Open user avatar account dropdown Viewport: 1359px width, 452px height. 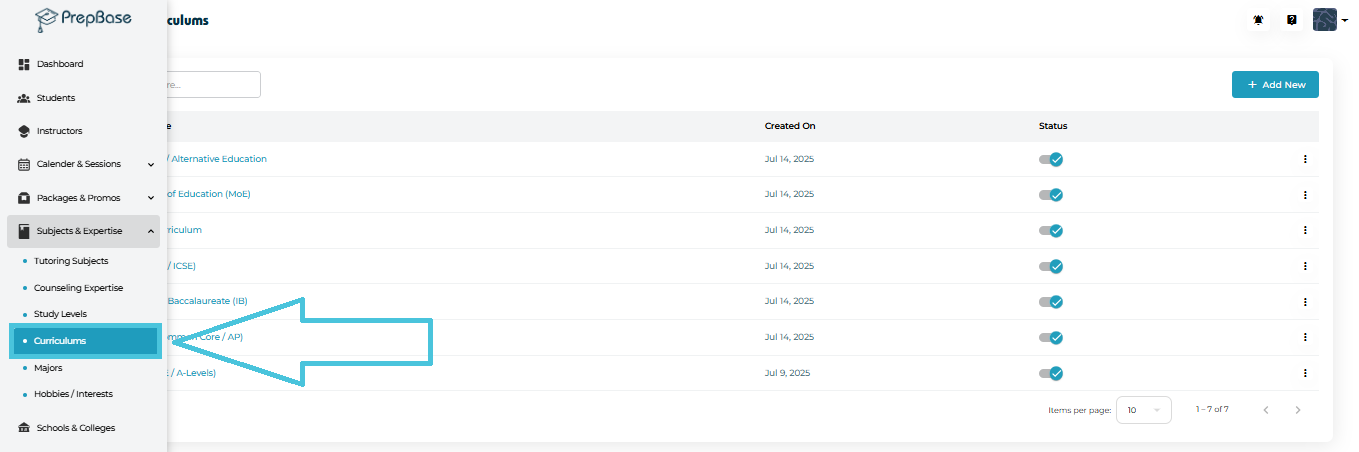pos(1330,20)
